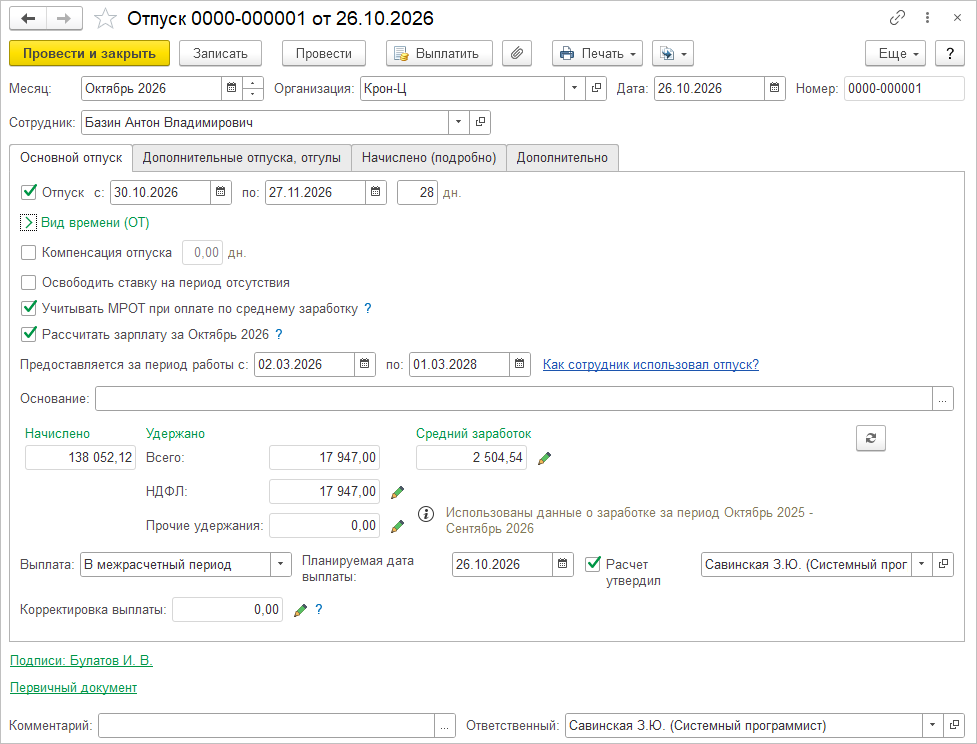Viewport: 977px width, 744px height.
Task: Open the Дополнительно tab
Action: point(562,158)
